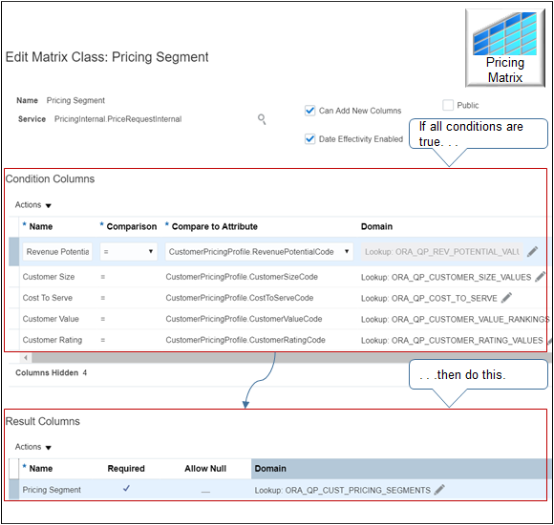
Task: Open Comparison operator dropdown for Revenue Potential
Action: click(129, 252)
